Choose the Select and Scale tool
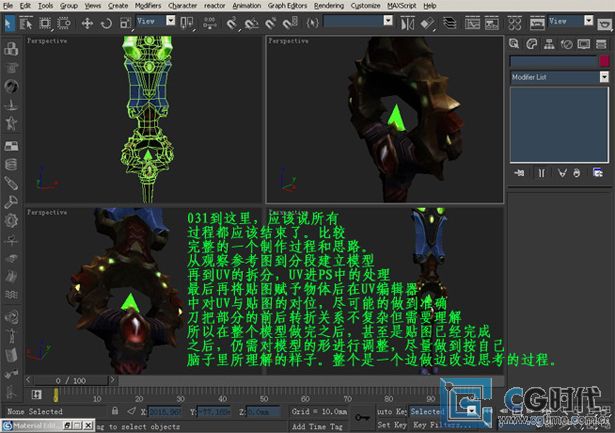The width and height of the screenshot is (615, 433). (x=126, y=24)
